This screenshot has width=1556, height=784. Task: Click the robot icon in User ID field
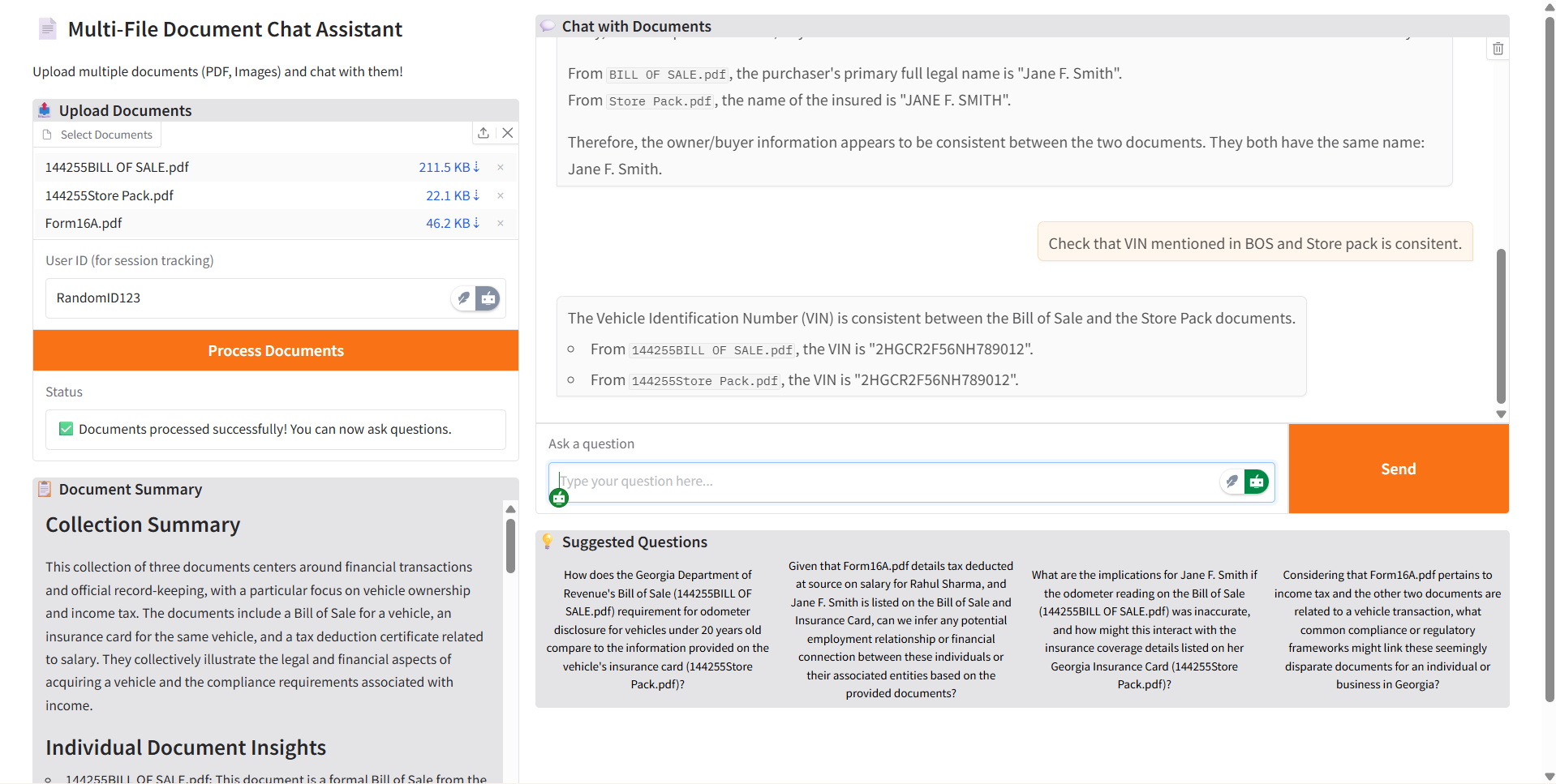coord(488,298)
